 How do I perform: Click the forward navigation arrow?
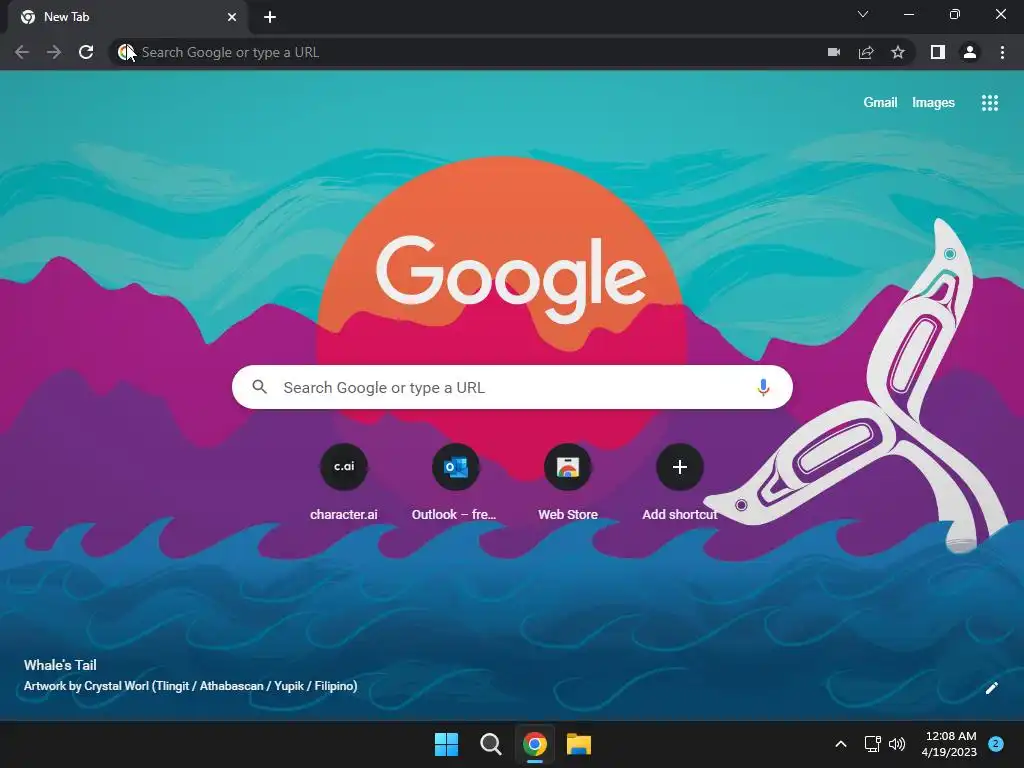(54, 52)
